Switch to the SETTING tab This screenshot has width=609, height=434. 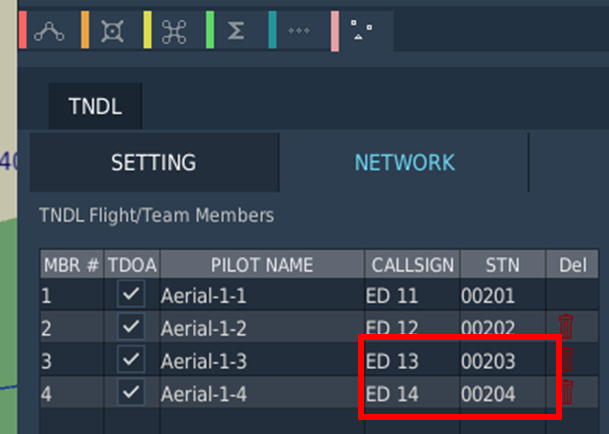[154, 162]
